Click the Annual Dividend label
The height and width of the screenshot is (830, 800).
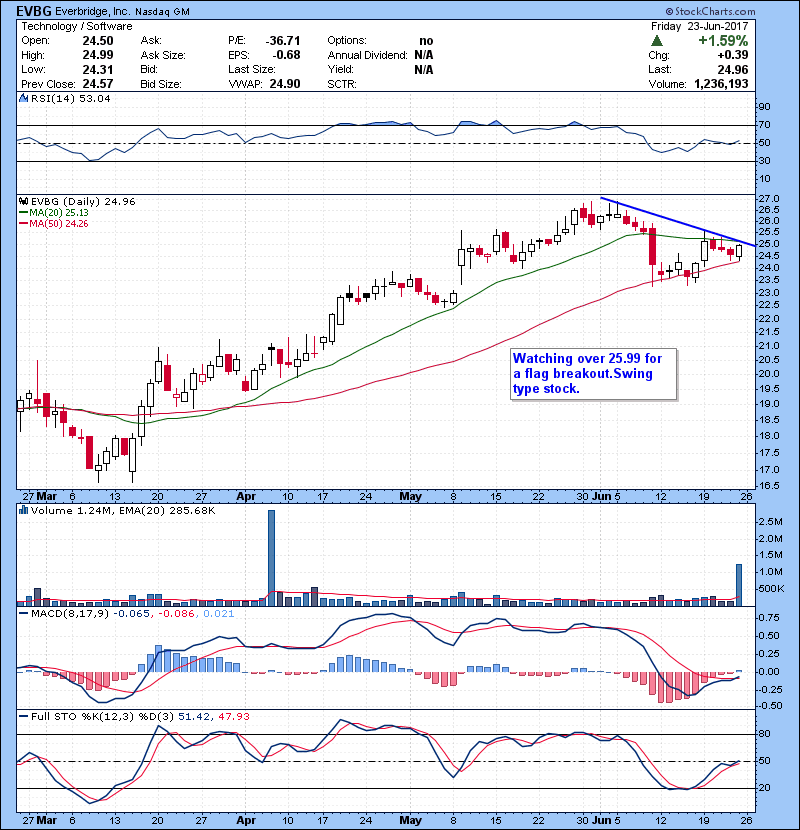click(x=367, y=55)
